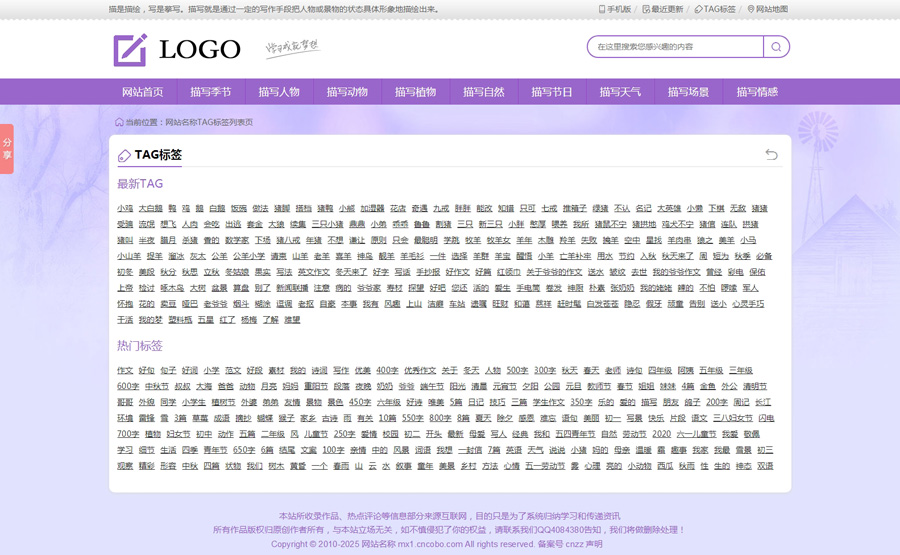Click the tag icon beside TAG标签 heading

[124, 155]
